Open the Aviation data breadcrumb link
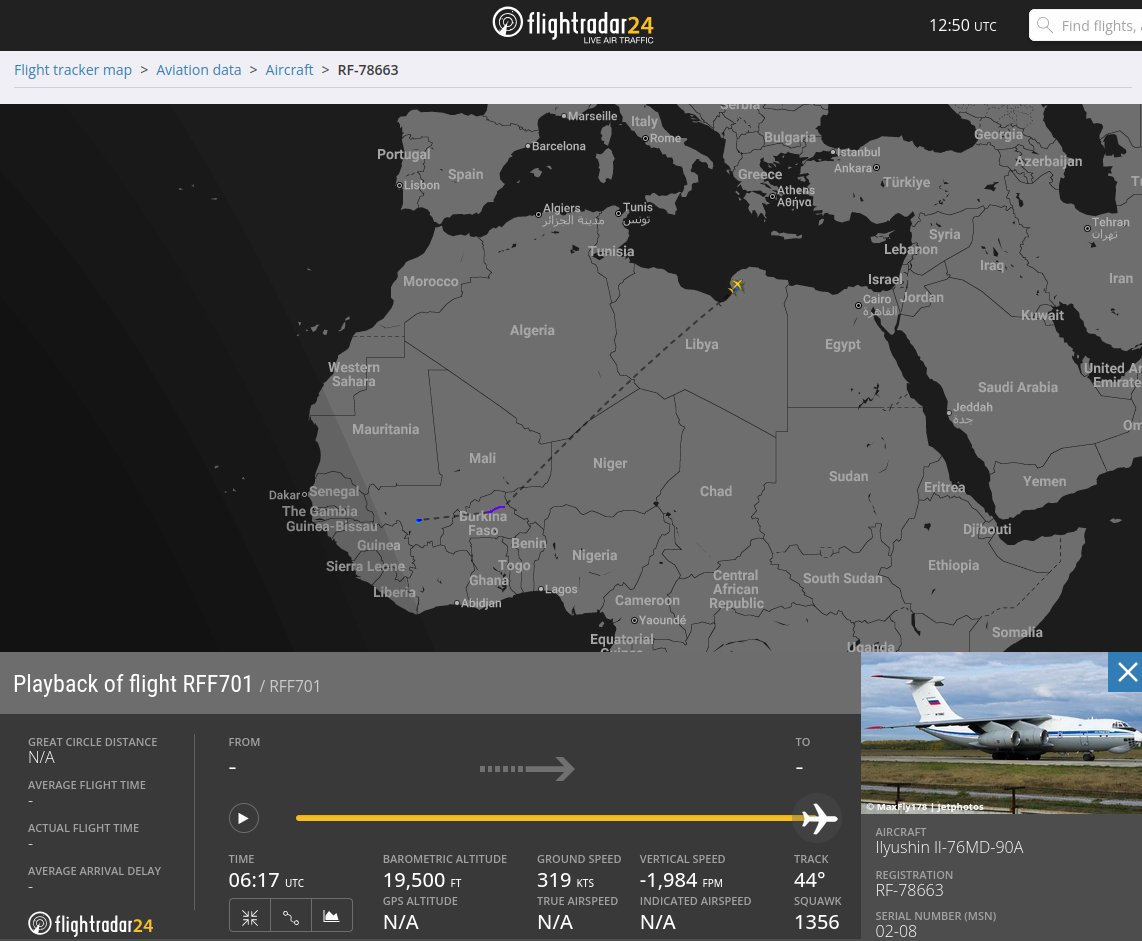The width and height of the screenshot is (1142, 941). point(198,70)
